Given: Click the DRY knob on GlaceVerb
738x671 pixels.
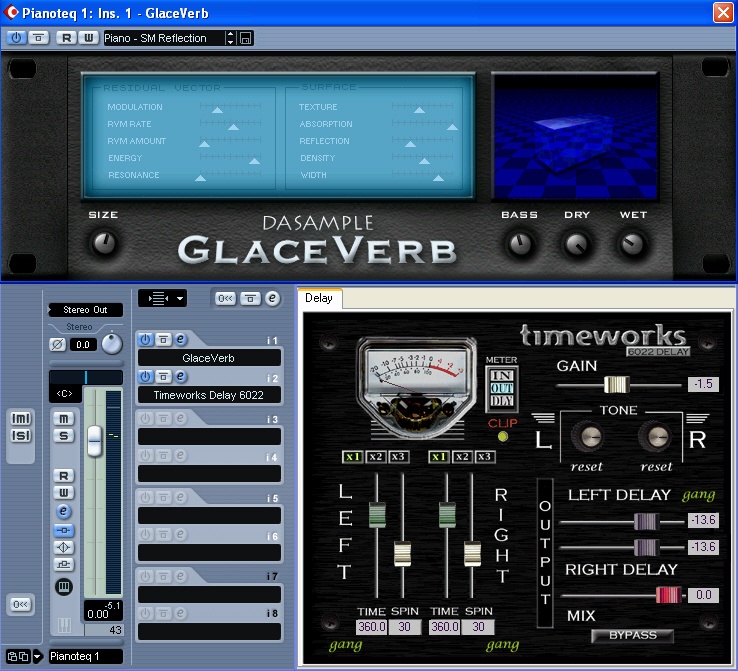Looking at the screenshot, I should tap(577, 244).
